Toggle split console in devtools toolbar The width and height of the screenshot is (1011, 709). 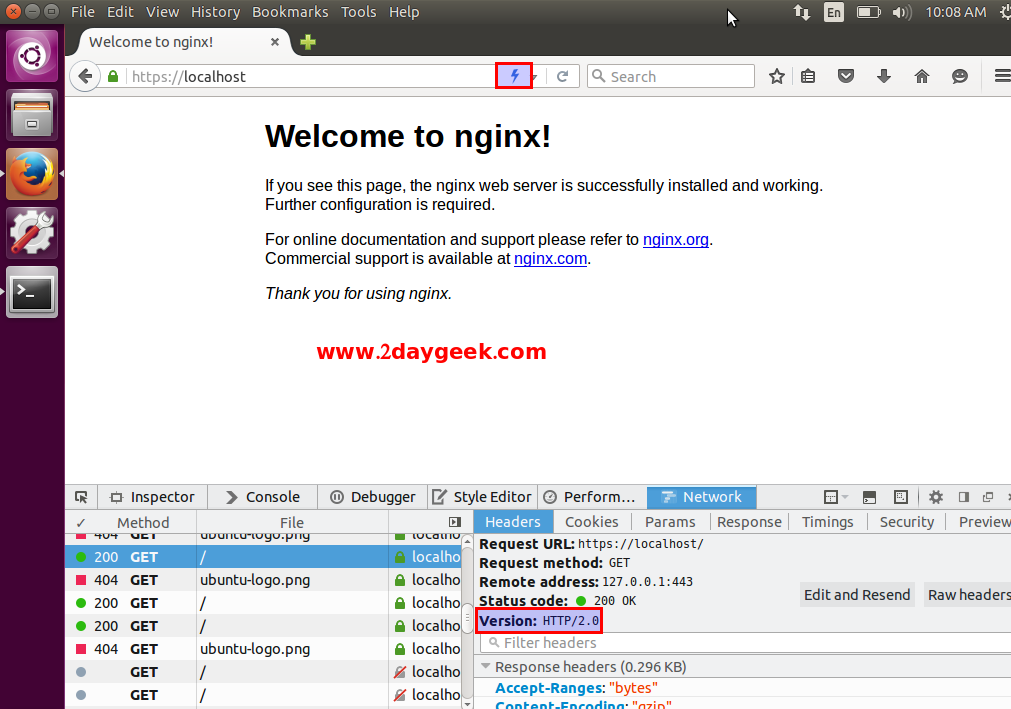[x=869, y=497]
